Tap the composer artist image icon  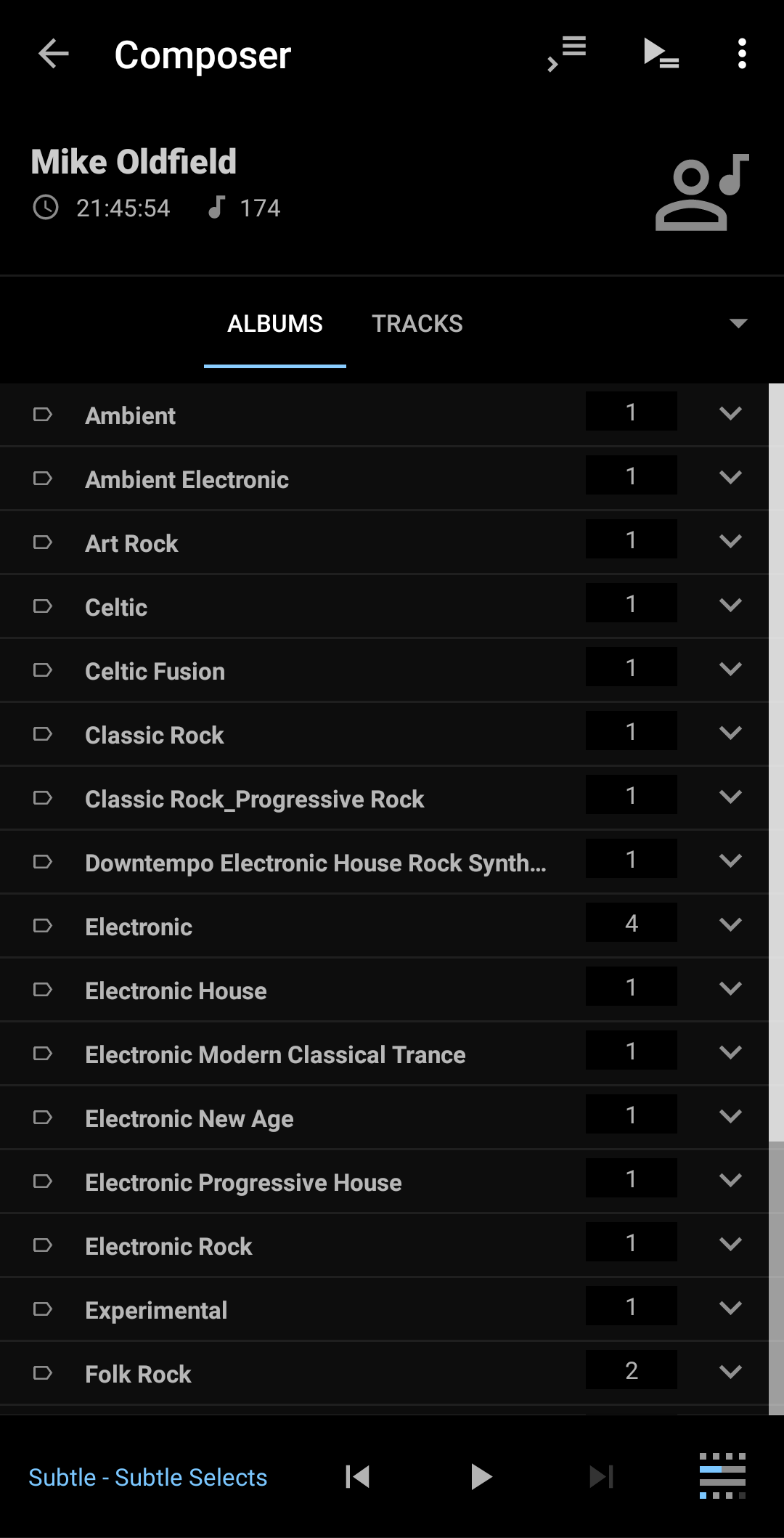(702, 192)
